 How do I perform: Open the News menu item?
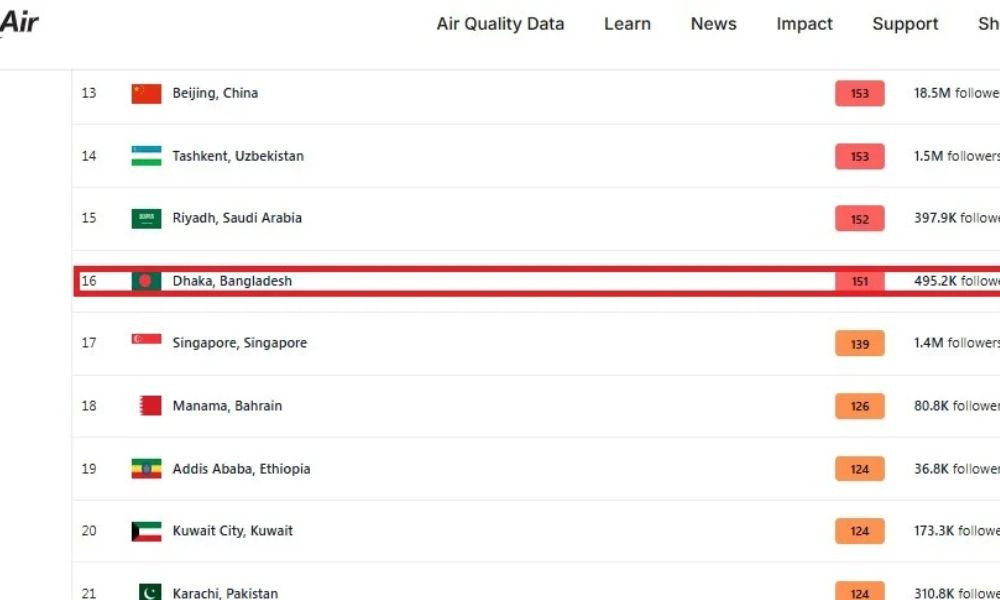[x=714, y=24]
